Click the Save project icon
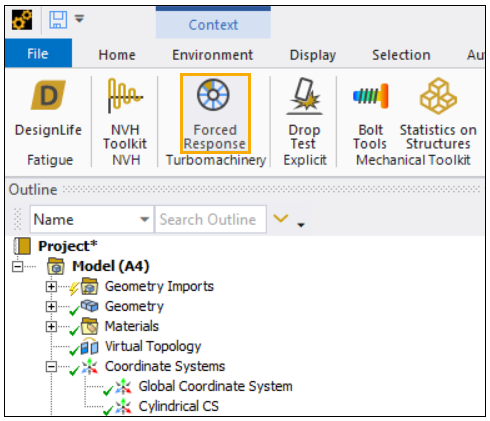The width and height of the screenshot is (490, 421). click(58, 20)
